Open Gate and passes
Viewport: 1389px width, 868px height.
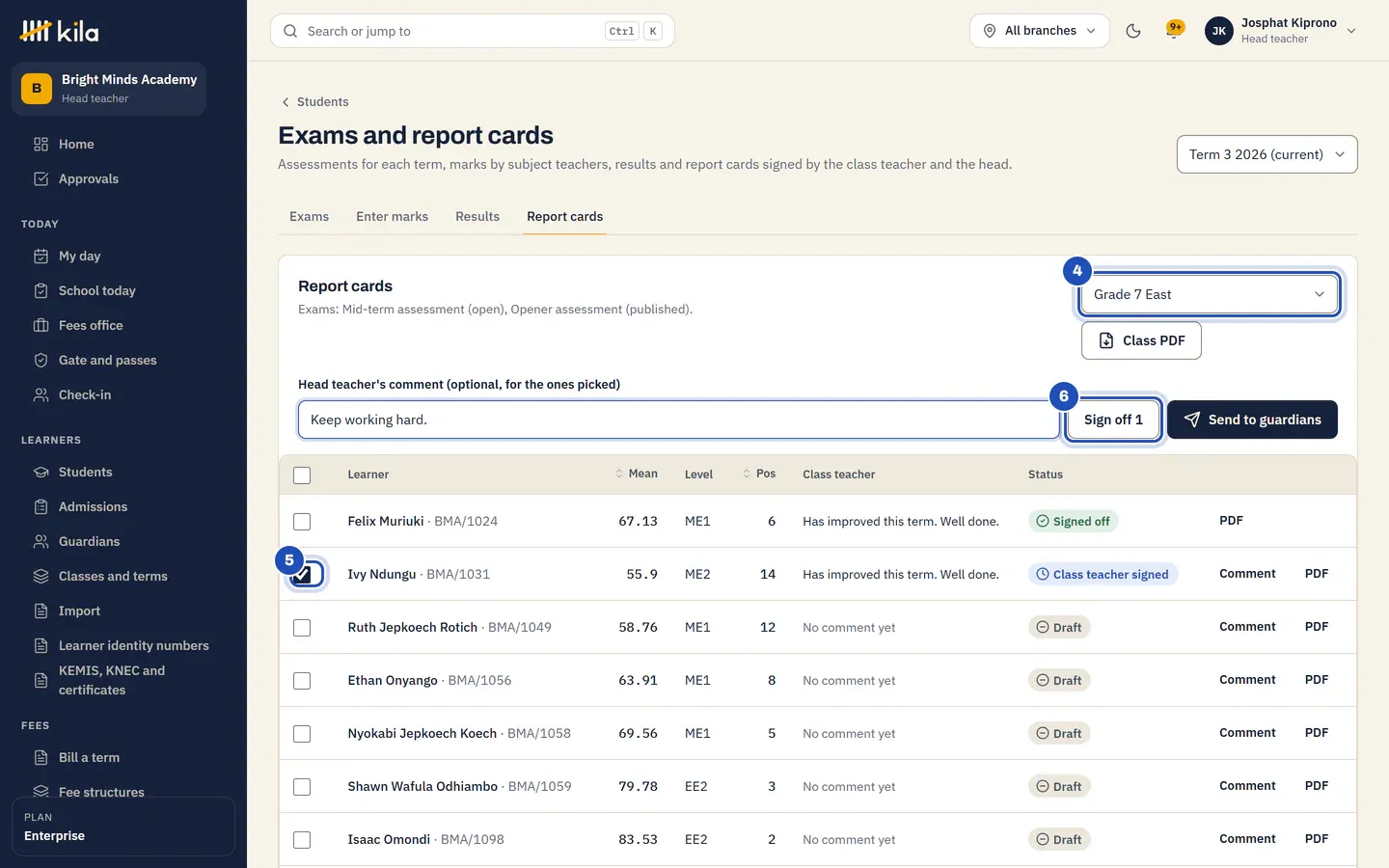pos(108,361)
